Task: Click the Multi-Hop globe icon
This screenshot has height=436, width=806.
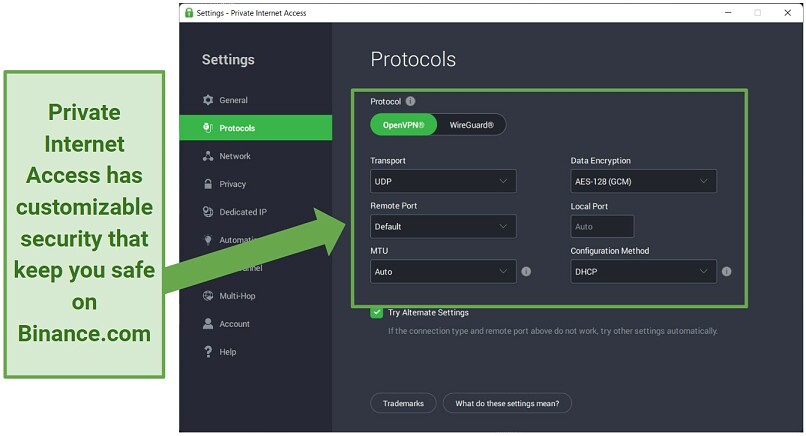Action: 208,296
